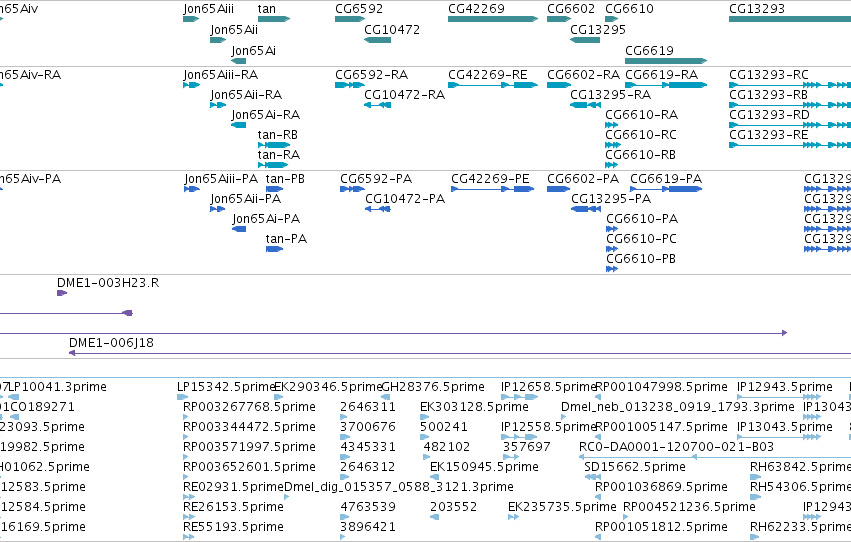Select the CG10472 gene label
This screenshot has width=851, height=542.
[392, 29]
